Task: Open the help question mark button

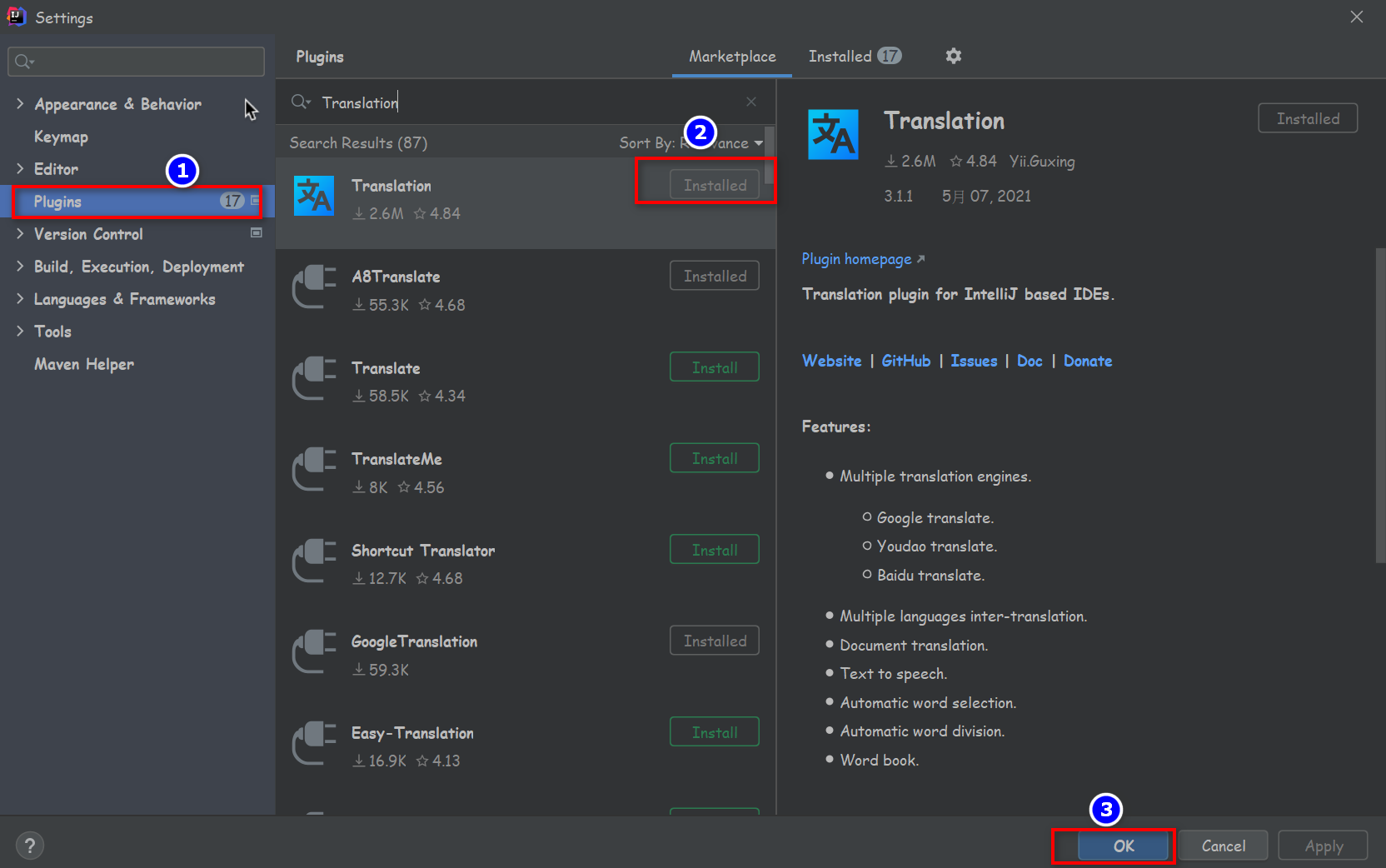Action: (x=30, y=846)
